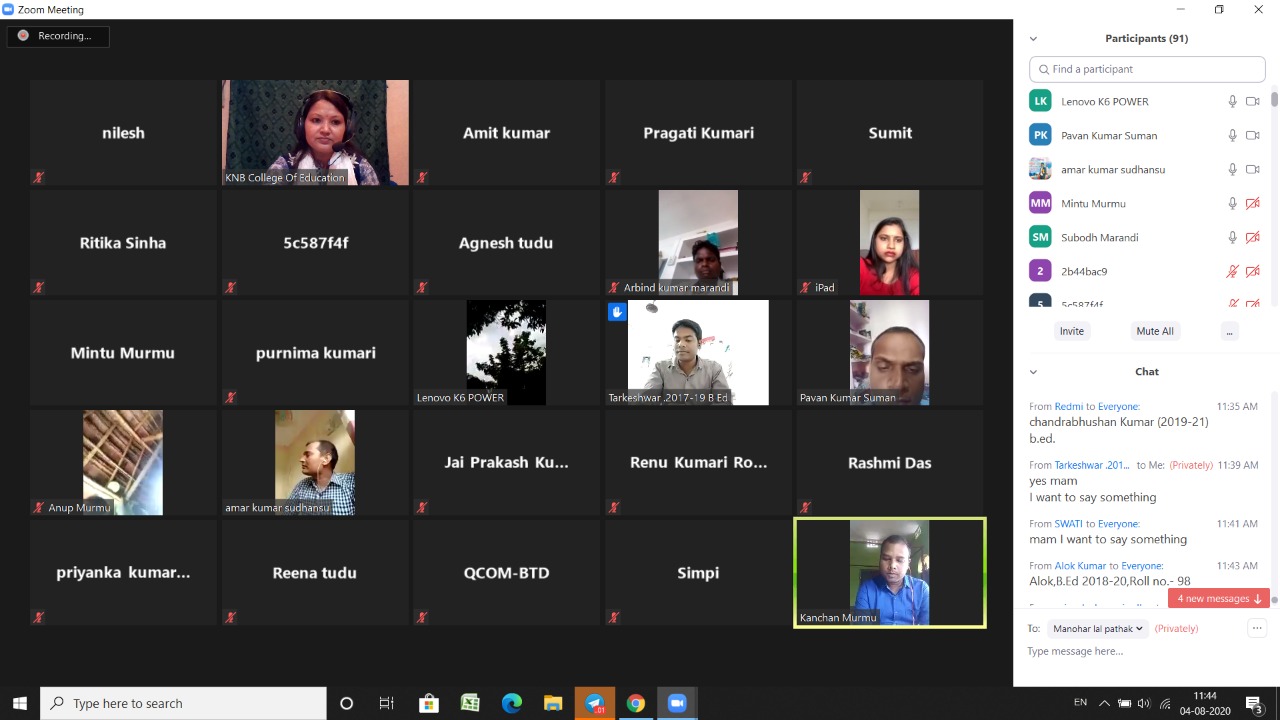This screenshot has width=1280, height=720.
Task: Click the red recording indicator dot
Action: 23,36
